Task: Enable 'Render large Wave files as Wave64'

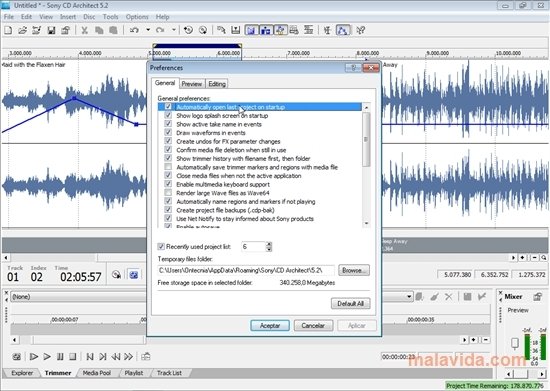Action: pos(168,193)
